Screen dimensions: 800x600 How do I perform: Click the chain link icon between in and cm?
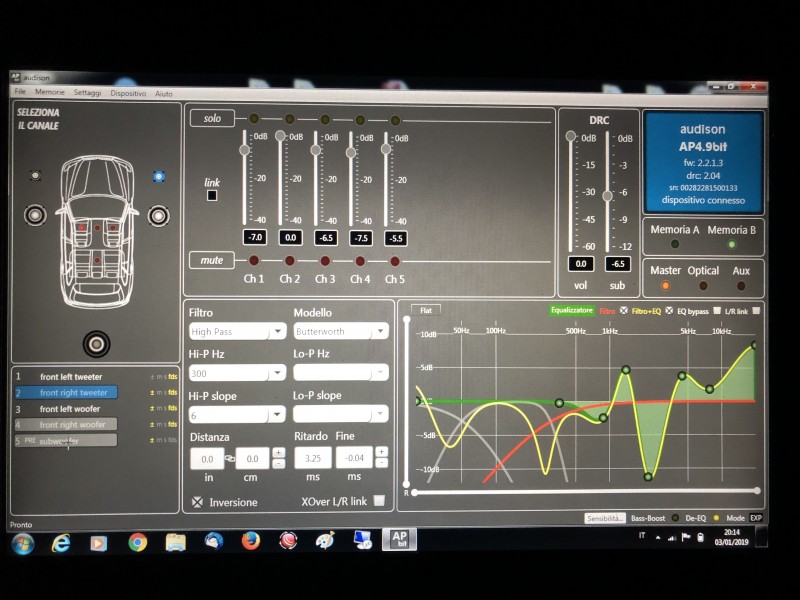click(230, 458)
